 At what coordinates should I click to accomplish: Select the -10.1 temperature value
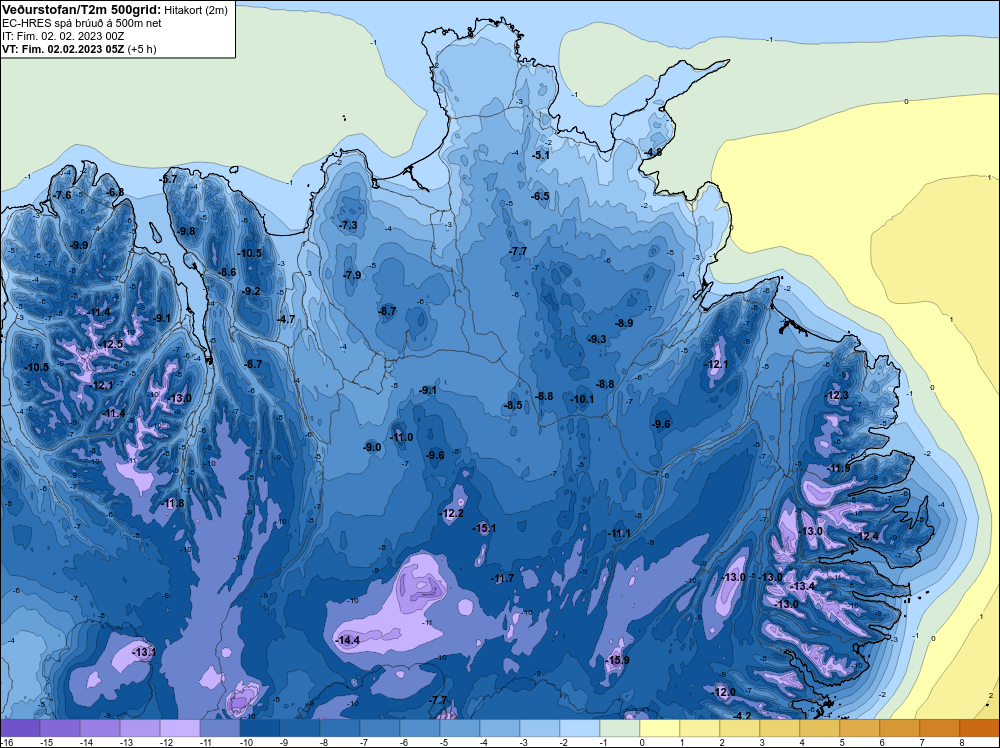point(582,400)
